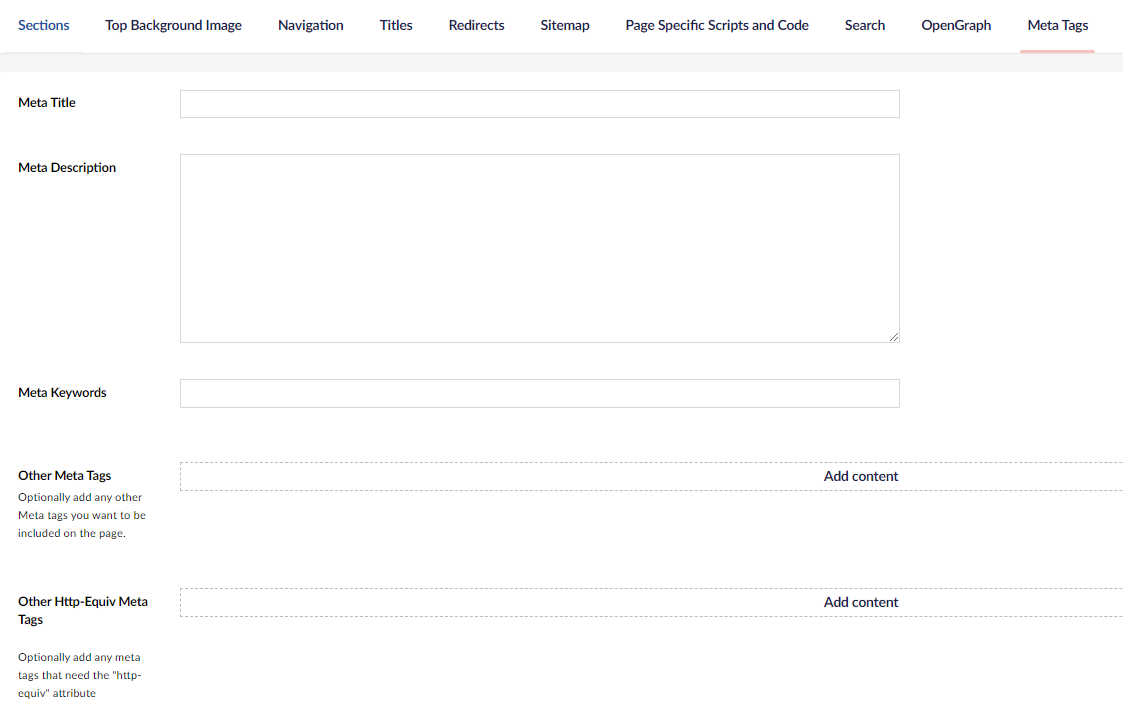The image size is (1123, 712).
Task: Focus the Meta Title input field
Action: click(x=539, y=104)
